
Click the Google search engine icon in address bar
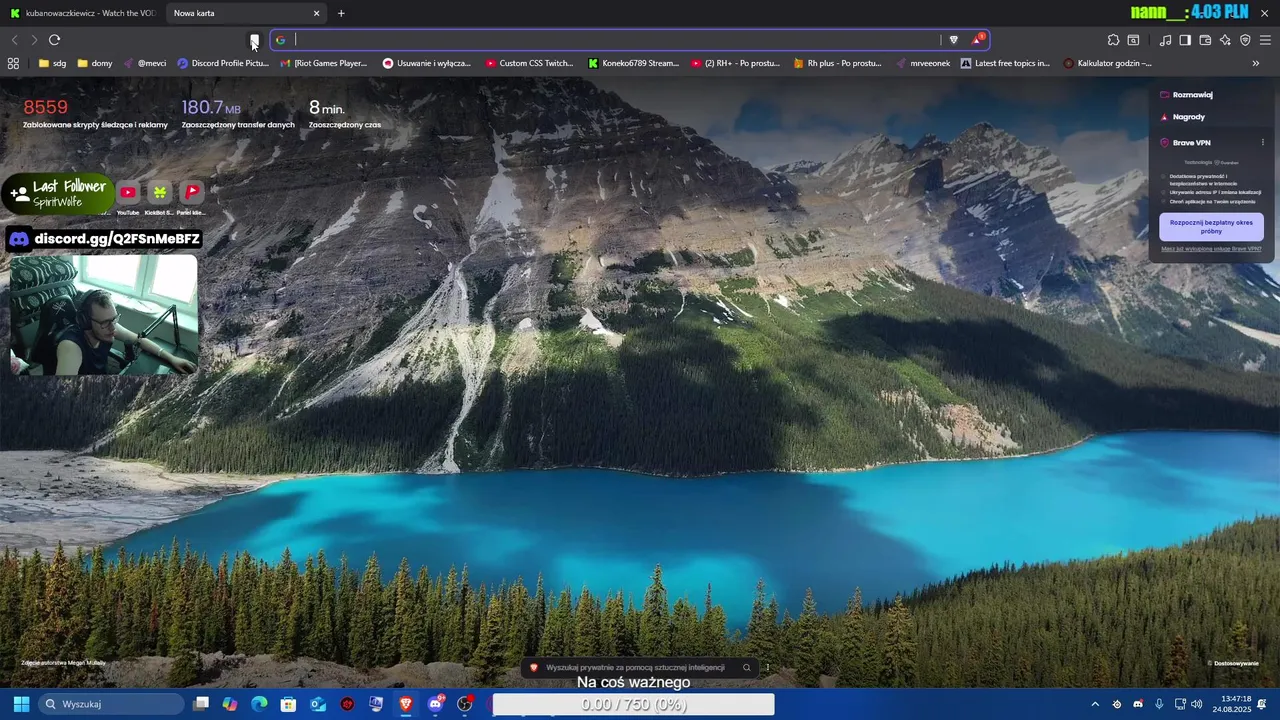pos(281,40)
